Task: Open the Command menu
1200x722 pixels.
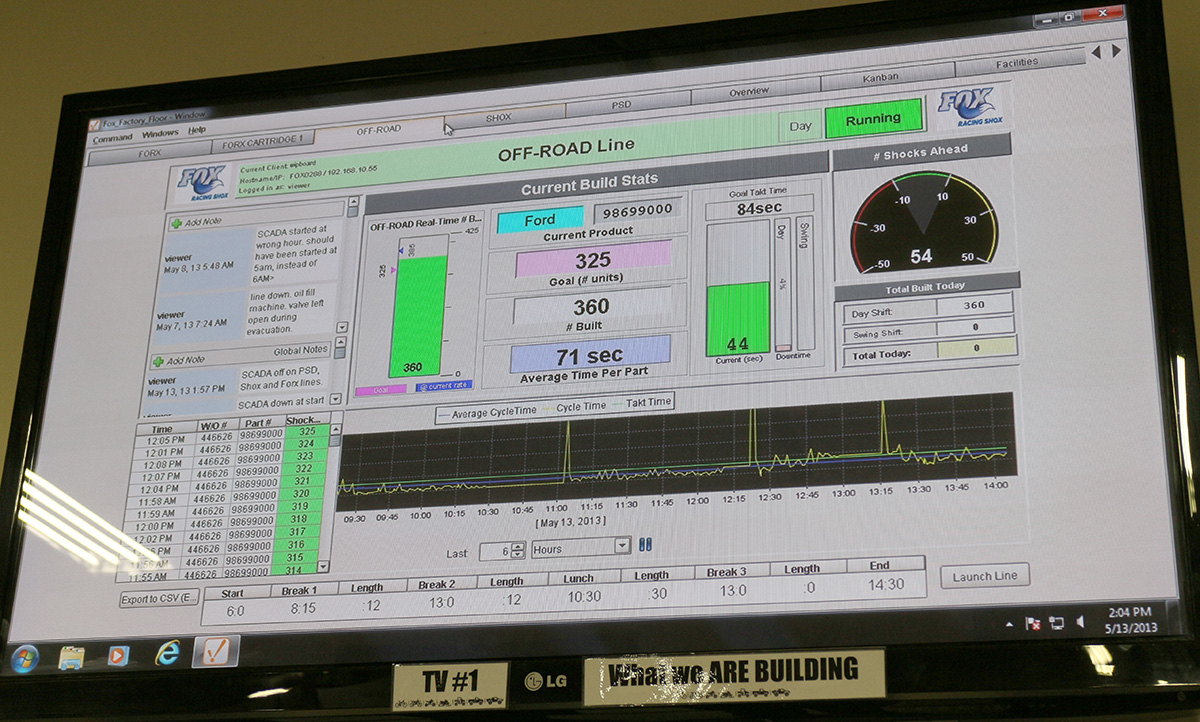Action: 112,138
